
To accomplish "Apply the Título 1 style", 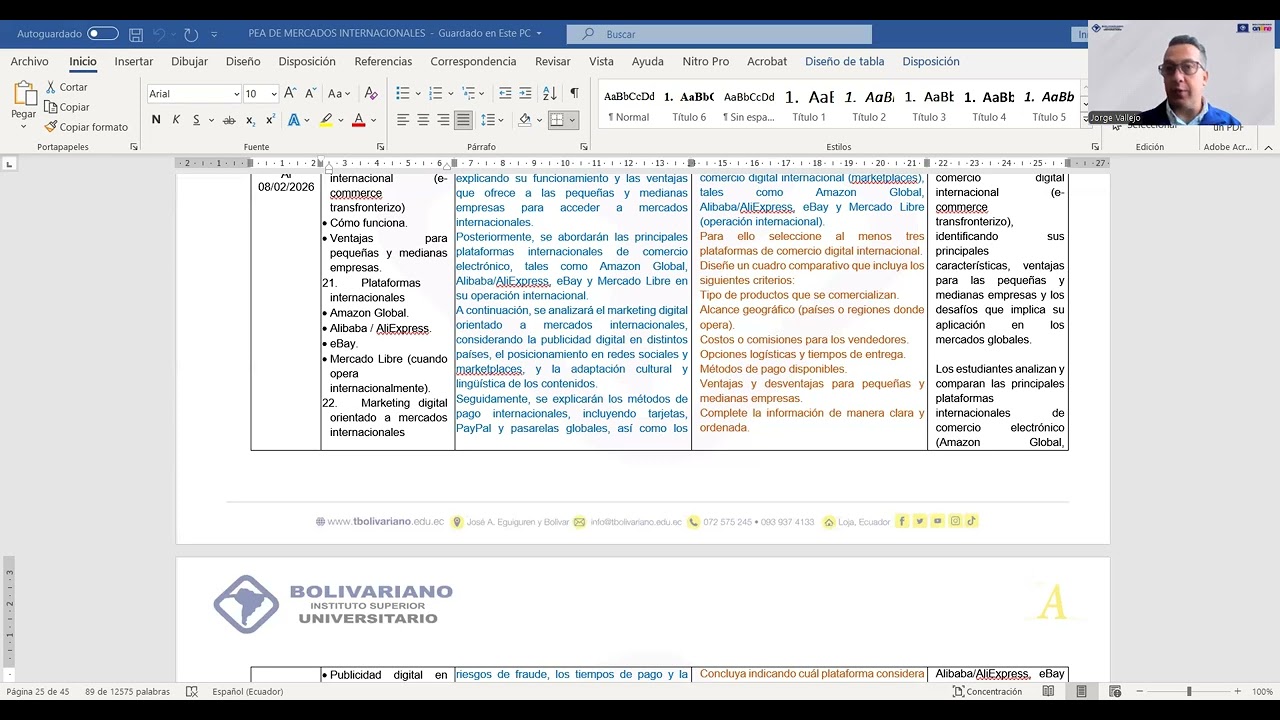I will (x=809, y=106).
